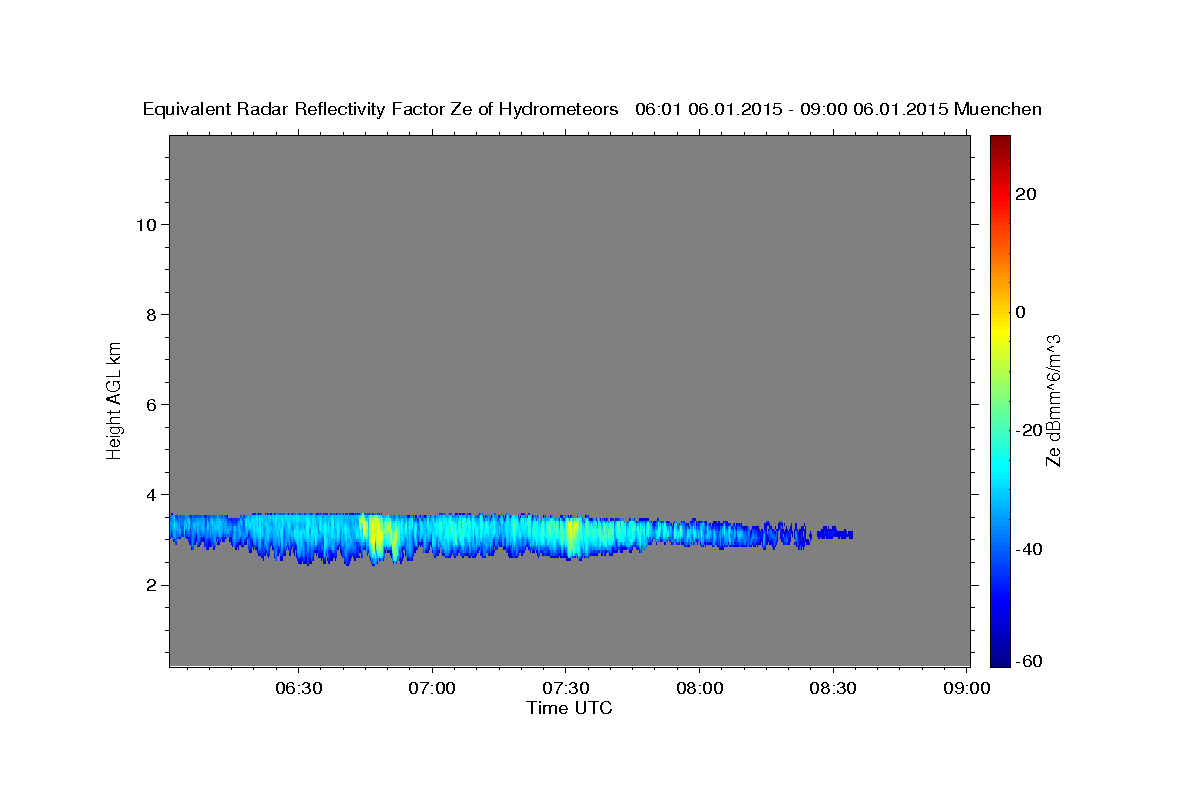Image resolution: width=1200 pixels, height=800 pixels.
Task: Click the 09:00 time tick label
Action: pos(967,688)
